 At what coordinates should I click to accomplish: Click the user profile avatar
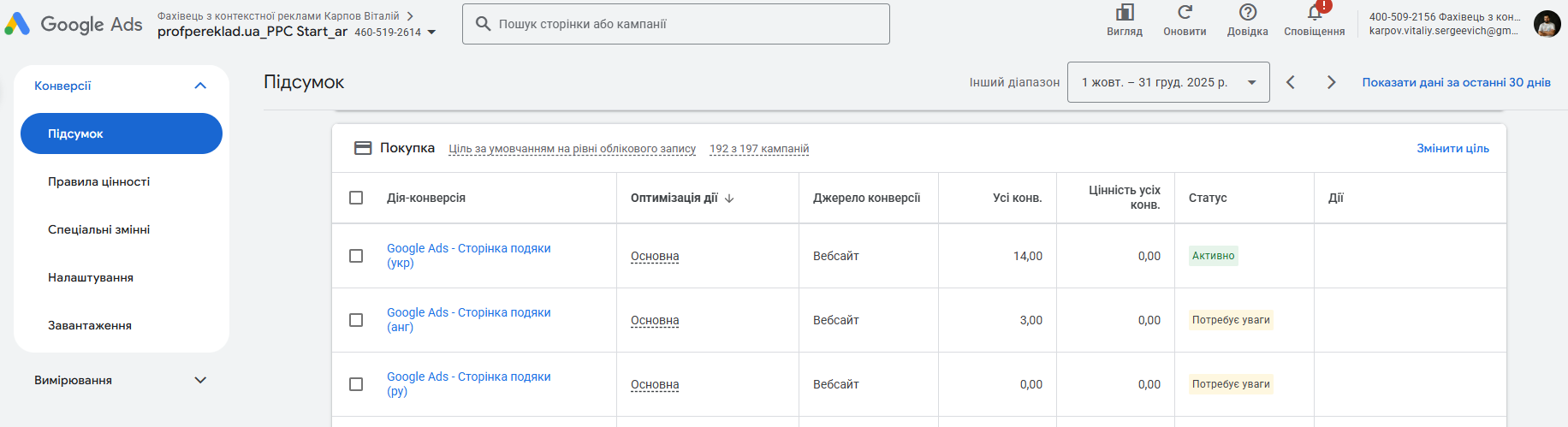coord(1547,24)
